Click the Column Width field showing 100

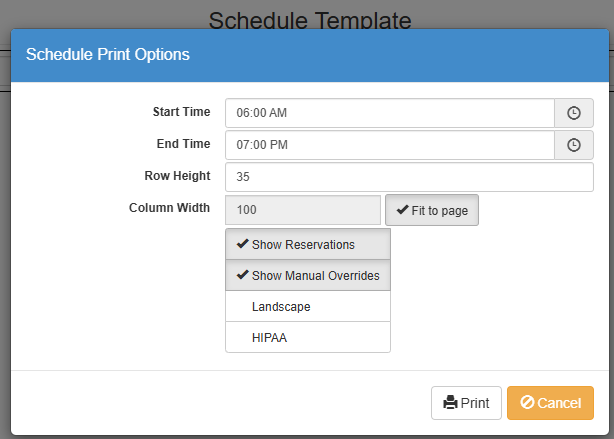click(303, 210)
